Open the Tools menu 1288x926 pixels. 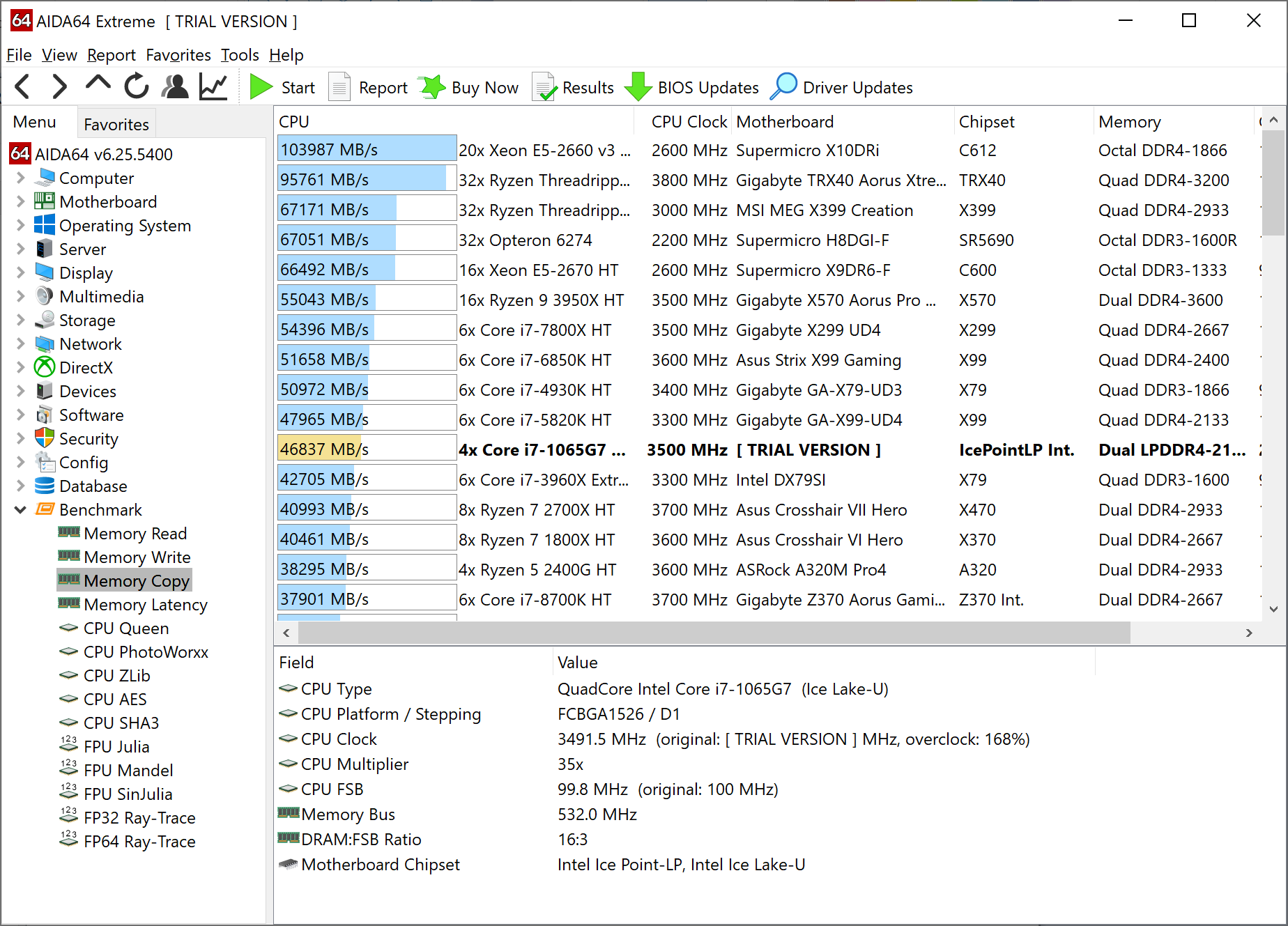(240, 55)
